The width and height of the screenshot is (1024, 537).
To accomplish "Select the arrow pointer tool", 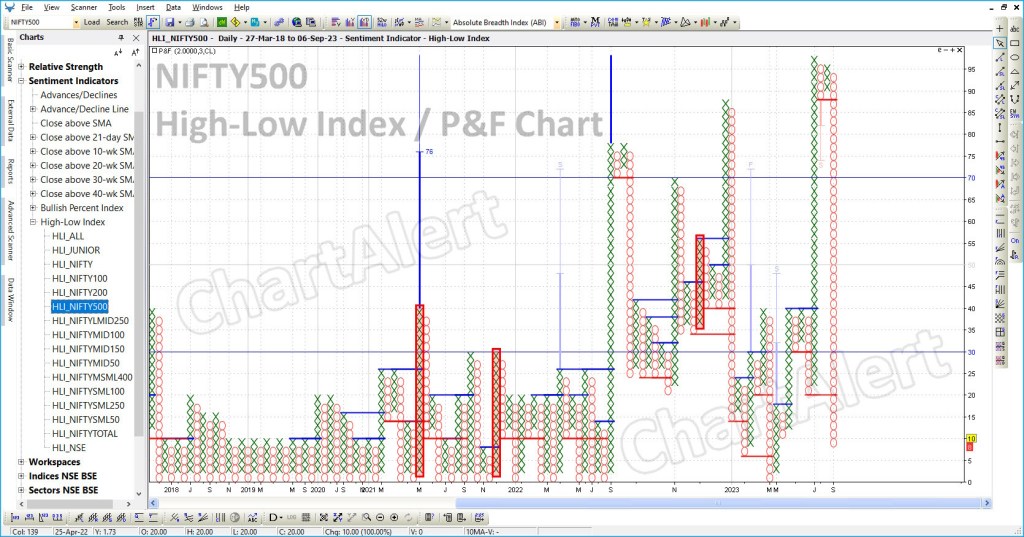I will point(999,44).
